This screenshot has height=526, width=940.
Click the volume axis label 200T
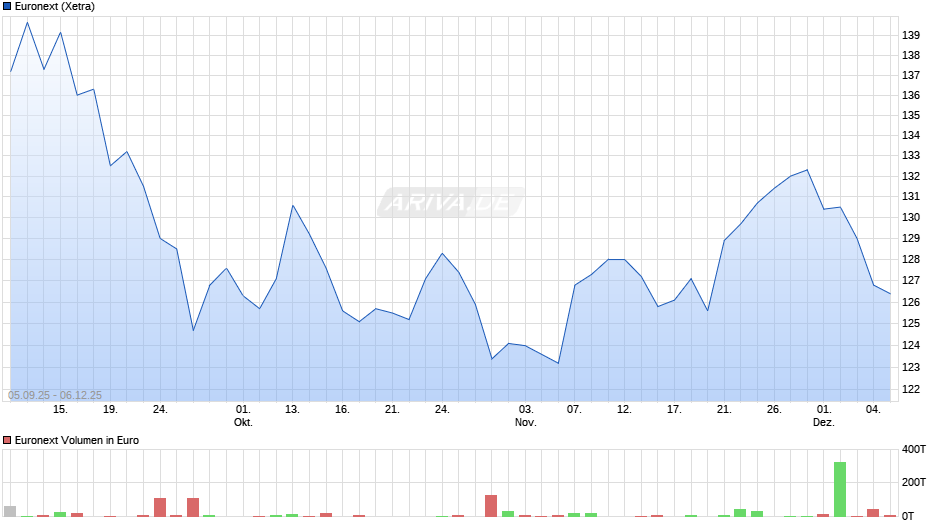pos(914,482)
